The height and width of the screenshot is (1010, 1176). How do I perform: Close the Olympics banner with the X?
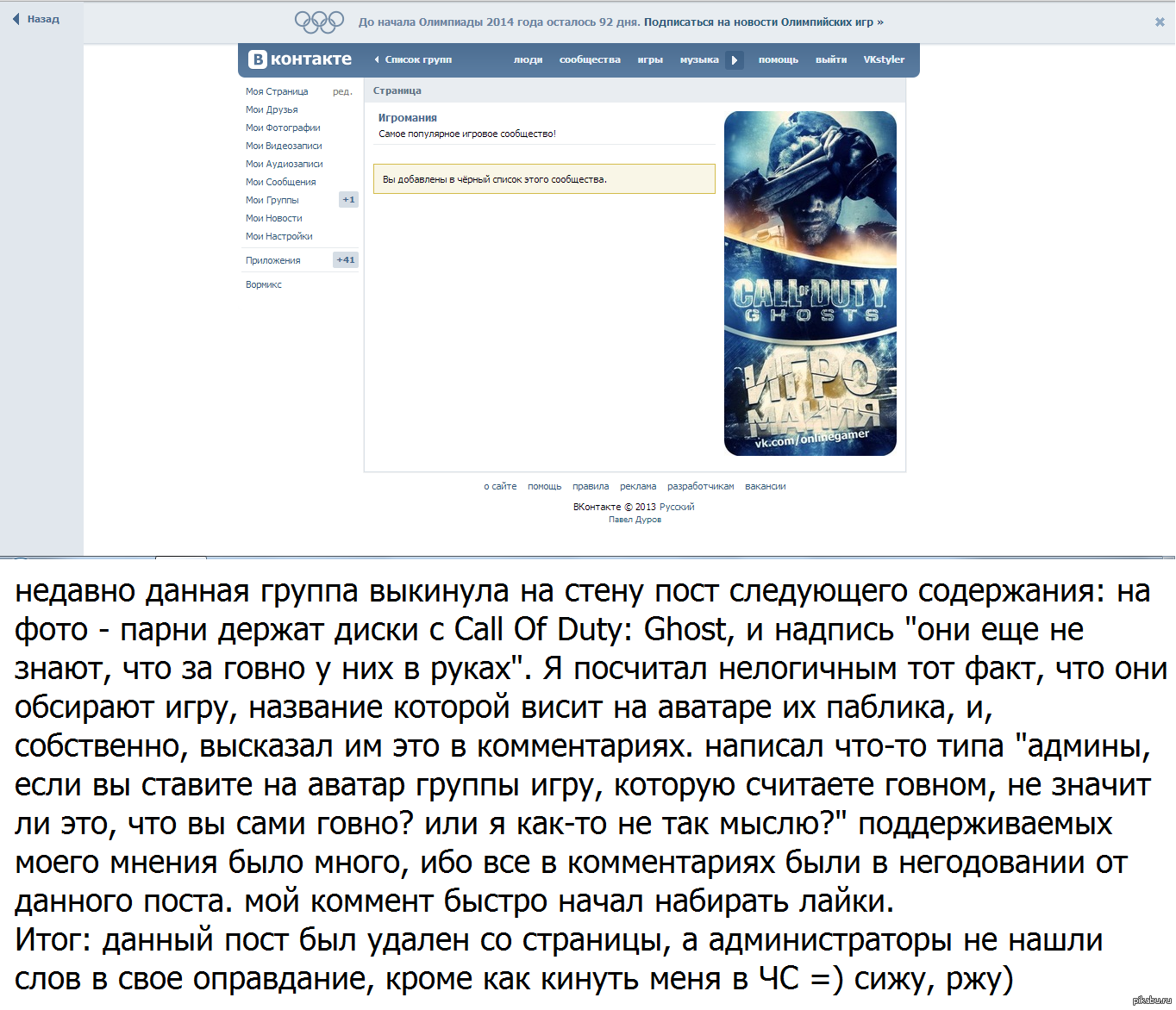pyautogui.click(x=1160, y=22)
